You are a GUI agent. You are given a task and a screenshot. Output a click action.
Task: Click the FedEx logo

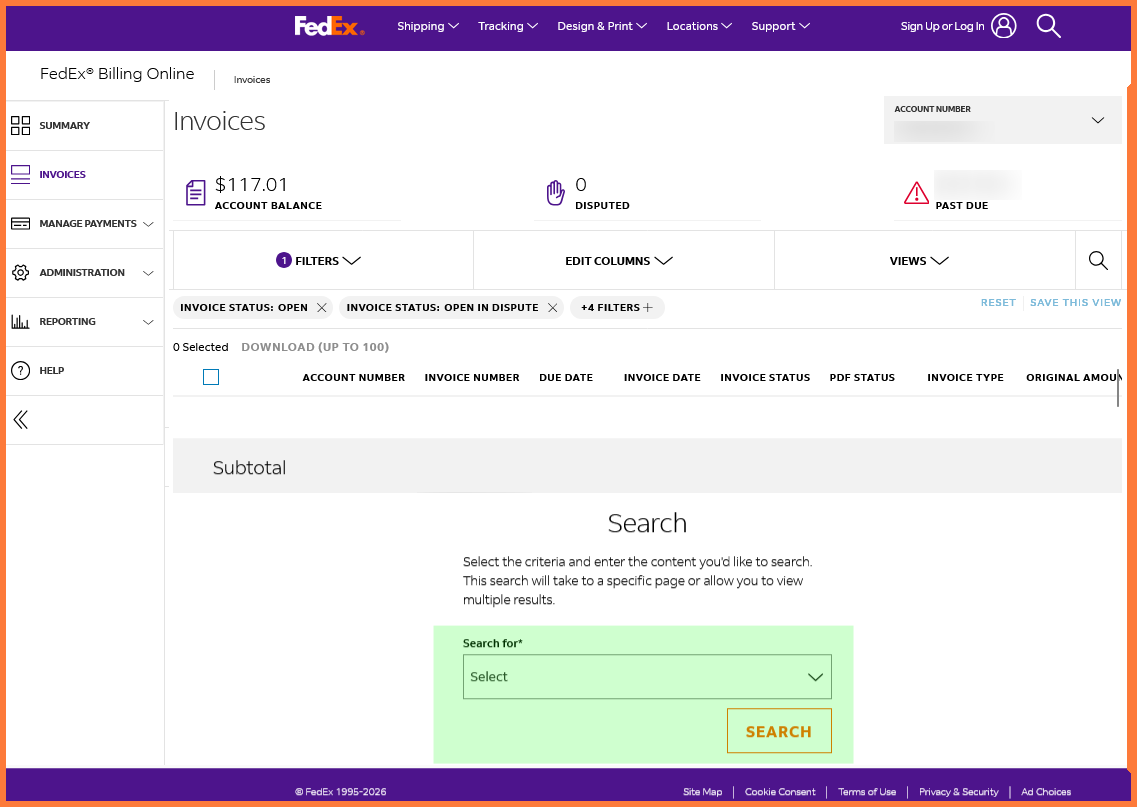(x=329, y=26)
